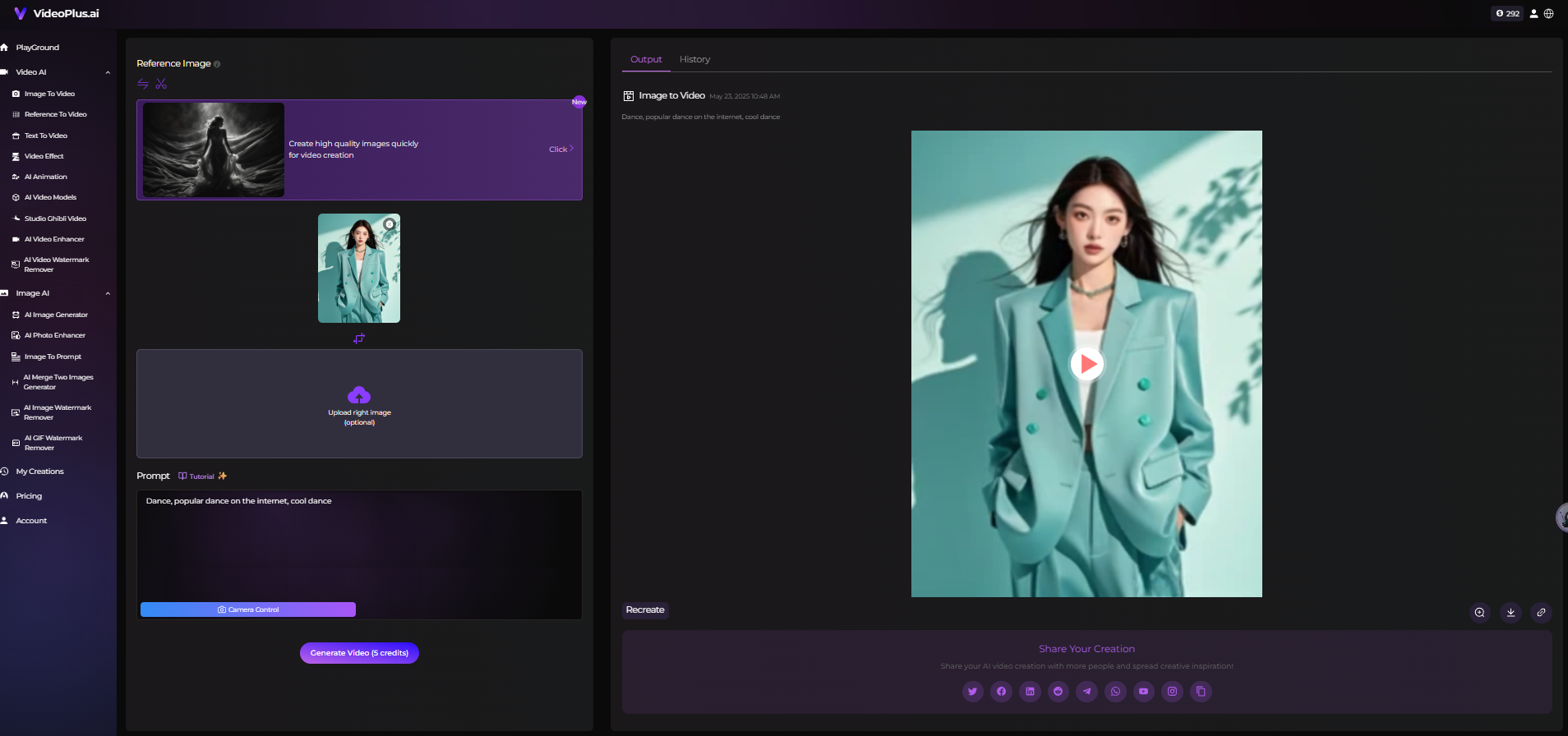This screenshot has height=736, width=1568.
Task: Open AI Image Generator
Action: click(56, 315)
